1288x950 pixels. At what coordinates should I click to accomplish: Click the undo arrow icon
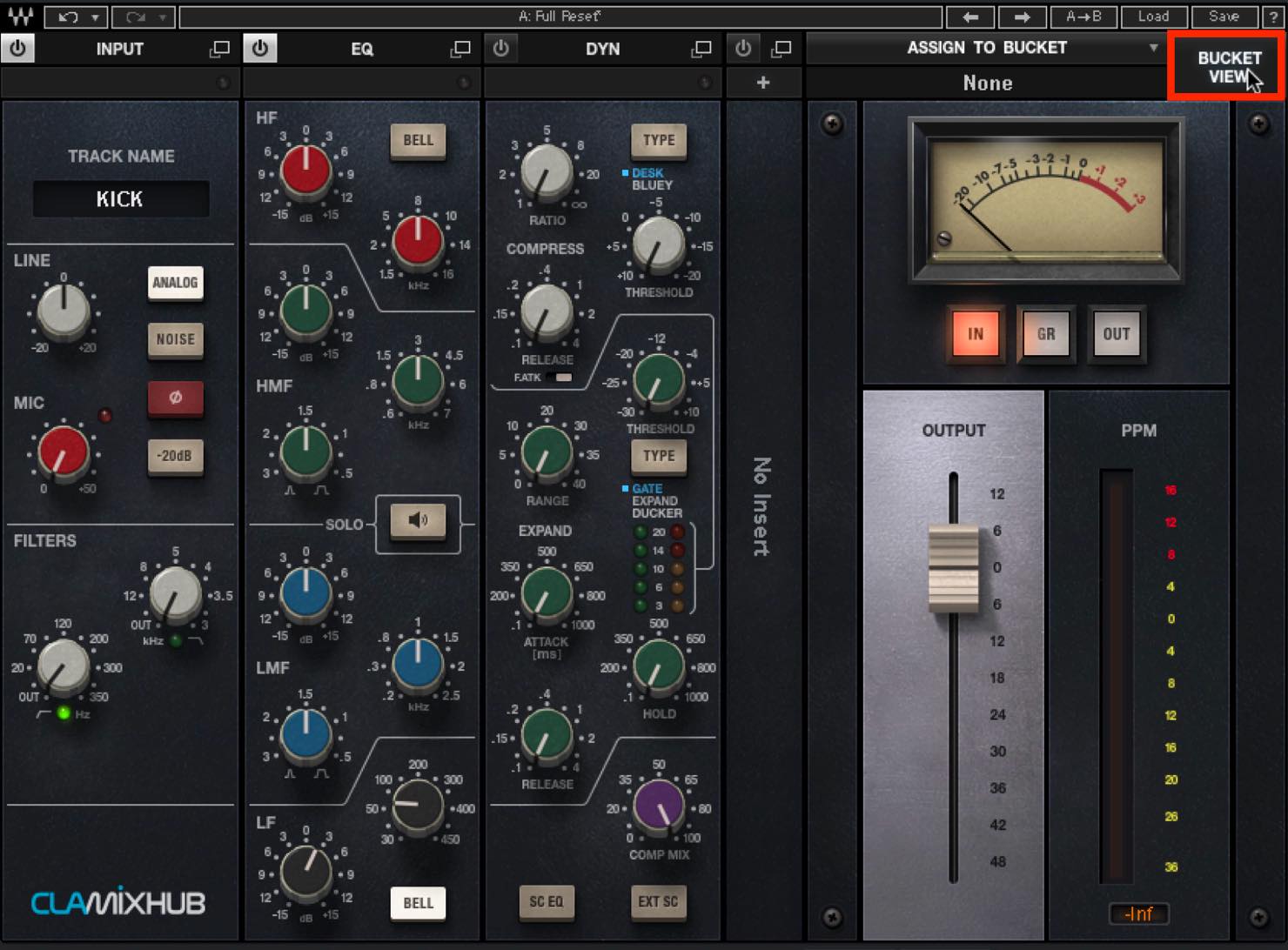[x=69, y=17]
